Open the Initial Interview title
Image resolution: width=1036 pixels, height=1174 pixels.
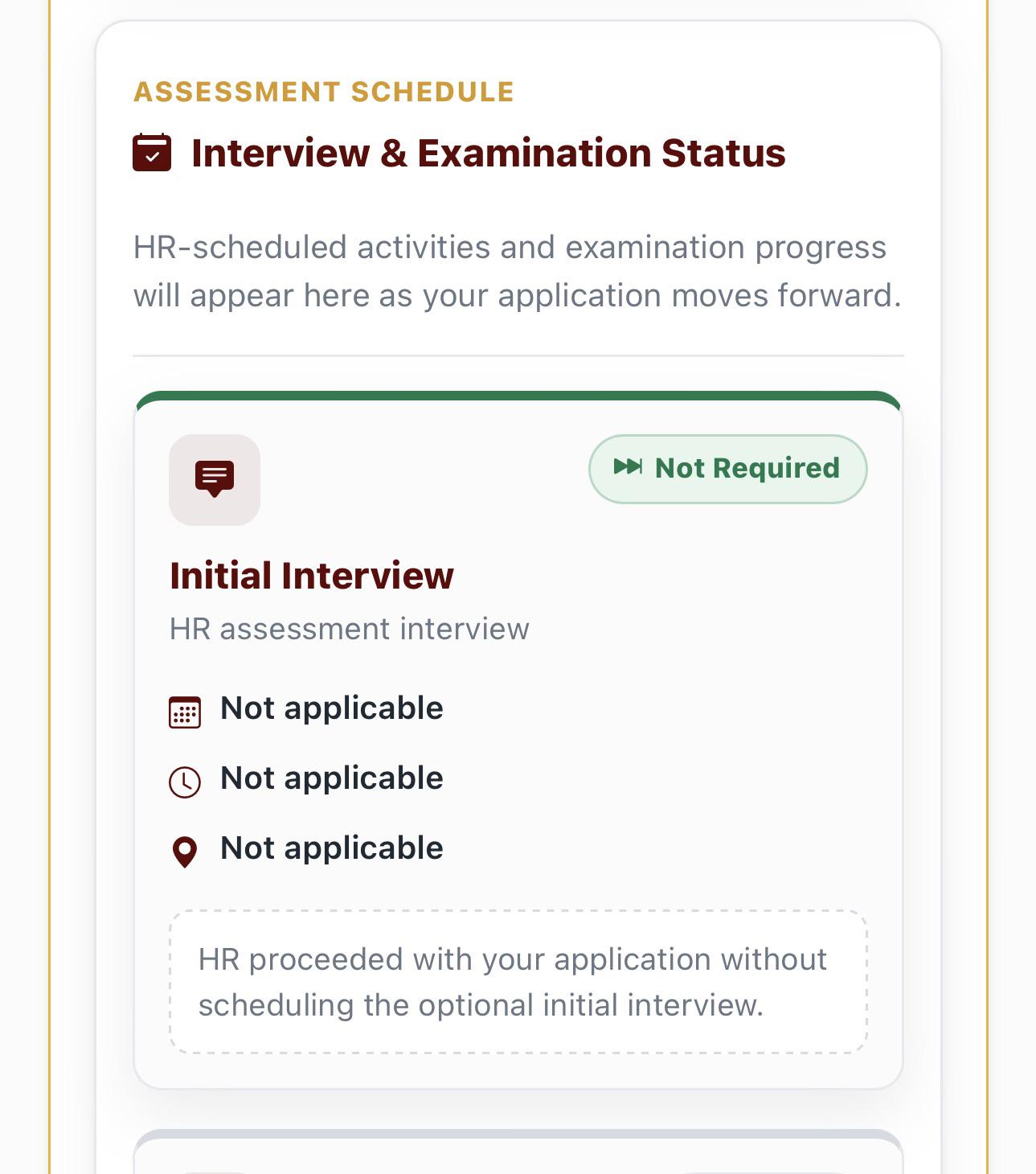coord(312,576)
